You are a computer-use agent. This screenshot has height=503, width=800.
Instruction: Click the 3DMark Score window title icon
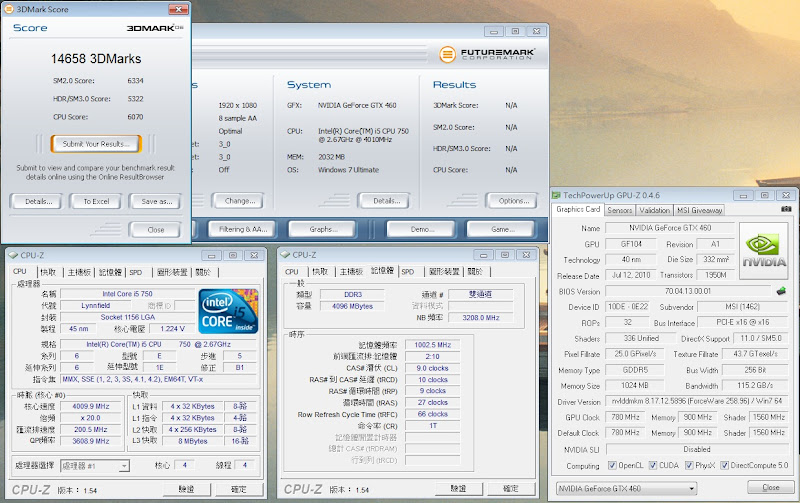tap(8, 8)
